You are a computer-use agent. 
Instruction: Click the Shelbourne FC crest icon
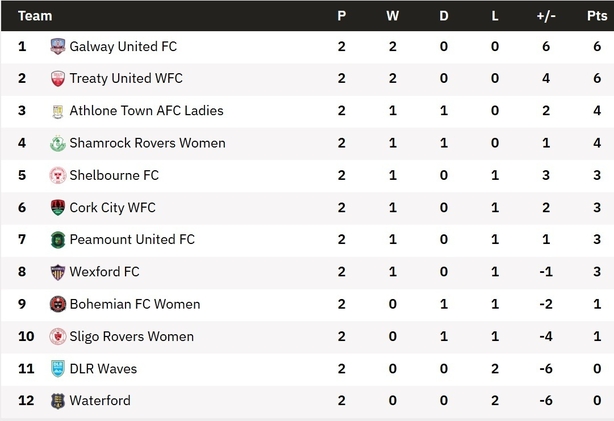click(x=58, y=175)
